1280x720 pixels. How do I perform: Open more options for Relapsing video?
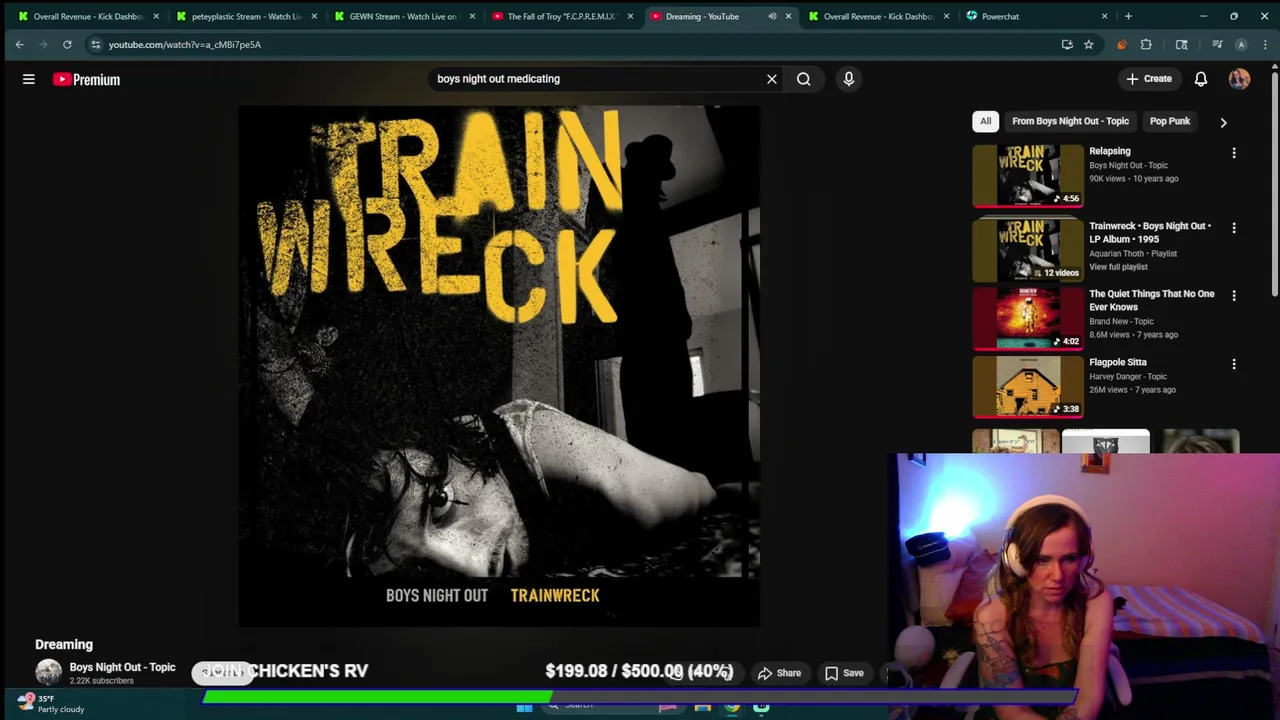pyautogui.click(x=1233, y=153)
